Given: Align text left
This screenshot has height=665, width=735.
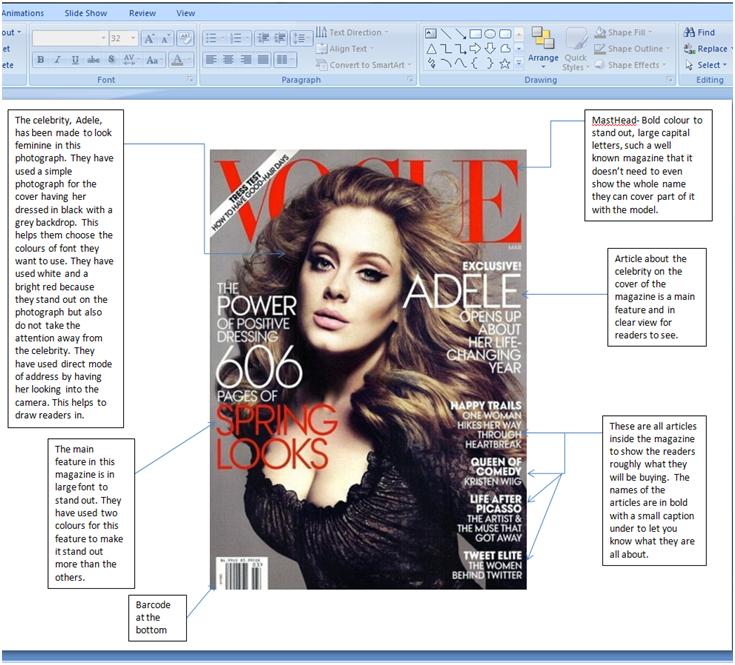Looking at the screenshot, I should [x=211, y=60].
